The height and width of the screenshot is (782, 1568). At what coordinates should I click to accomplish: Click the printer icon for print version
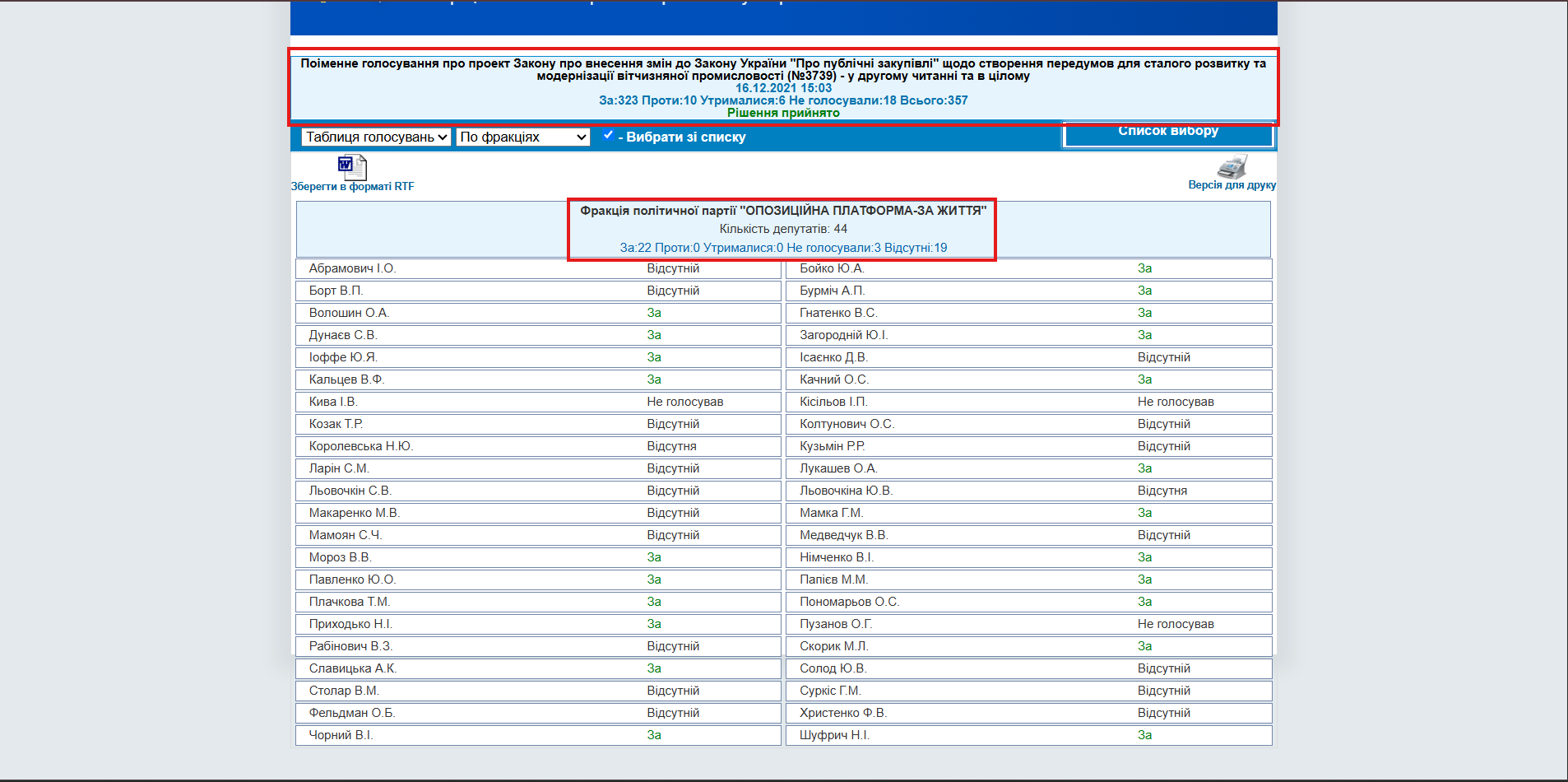1232,166
